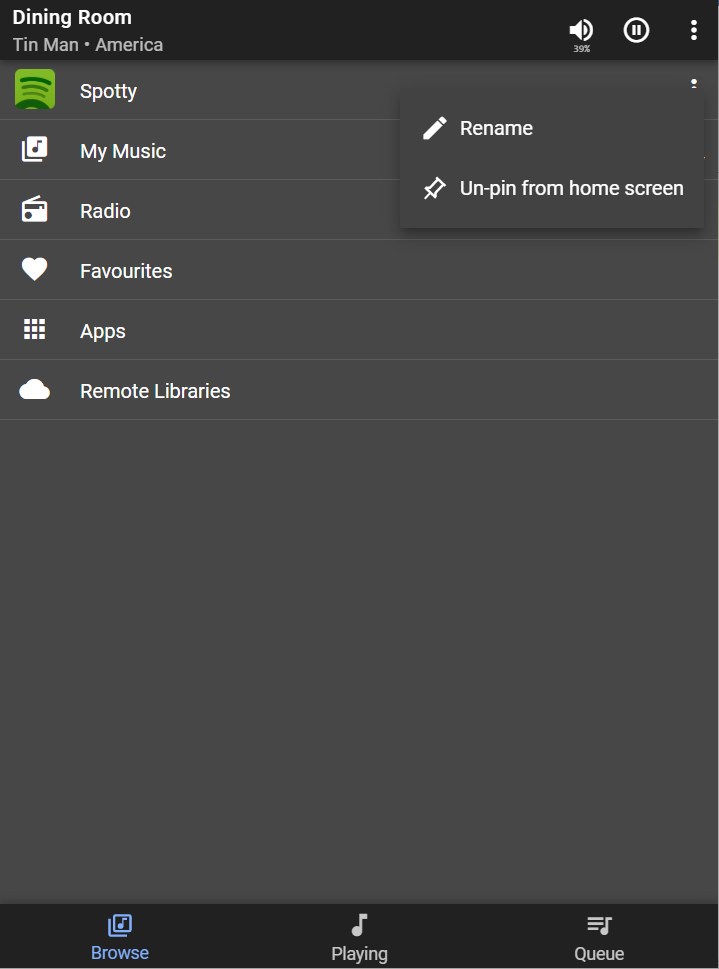The image size is (719, 969).
Task: Click the Apps grid icon
Action: point(35,330)
